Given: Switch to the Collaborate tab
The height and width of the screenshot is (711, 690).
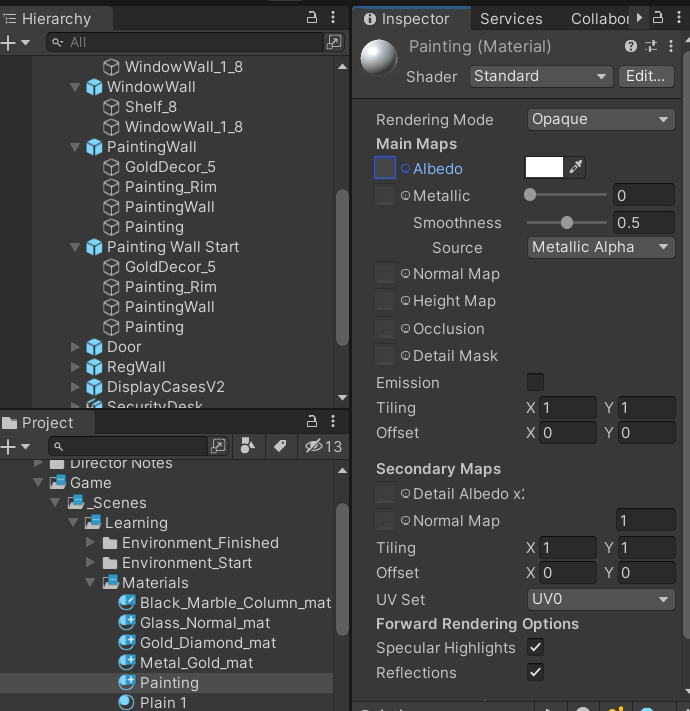Looking at the screenshot, I should coord(600,19).
